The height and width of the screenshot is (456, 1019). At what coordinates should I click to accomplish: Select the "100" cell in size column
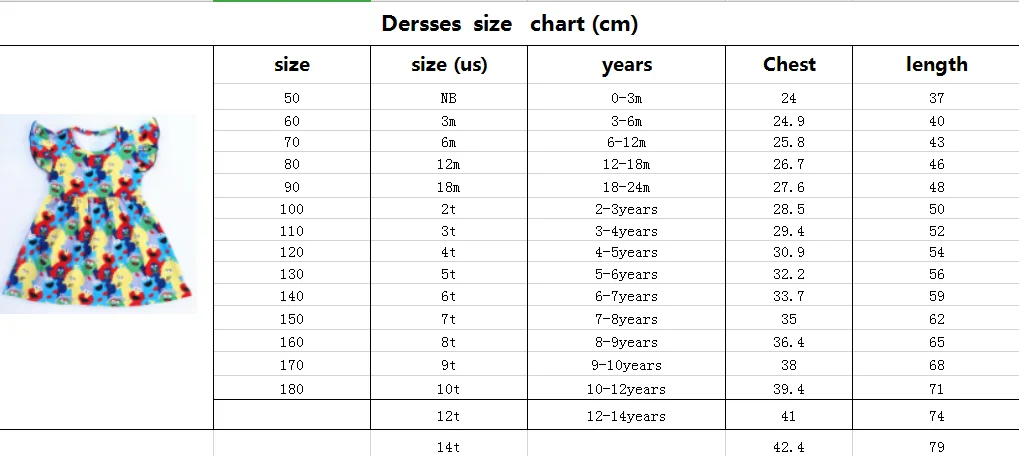[x=291, y=210]
